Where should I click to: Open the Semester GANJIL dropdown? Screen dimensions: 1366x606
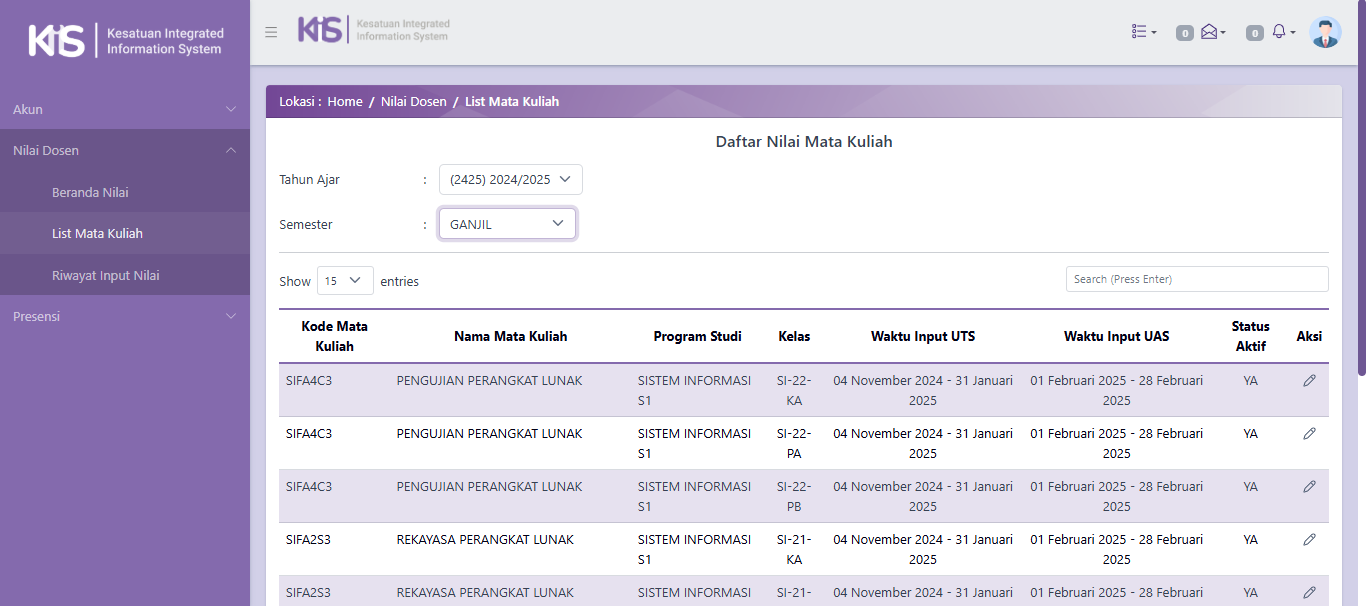(x=507, y=224)
